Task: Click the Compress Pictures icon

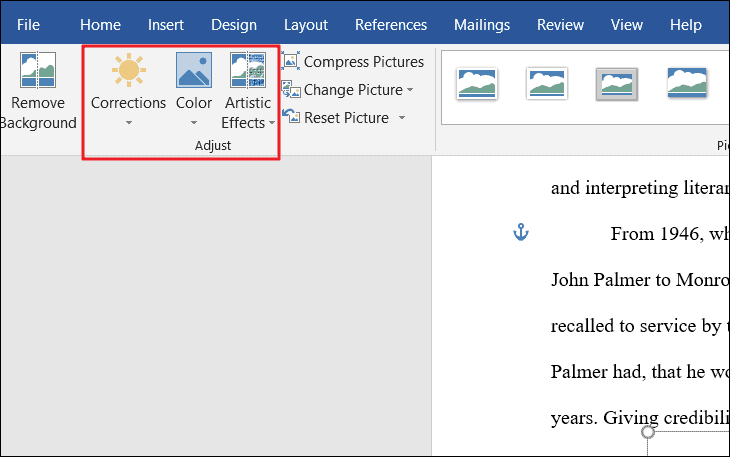Action: tap(291, 62)
